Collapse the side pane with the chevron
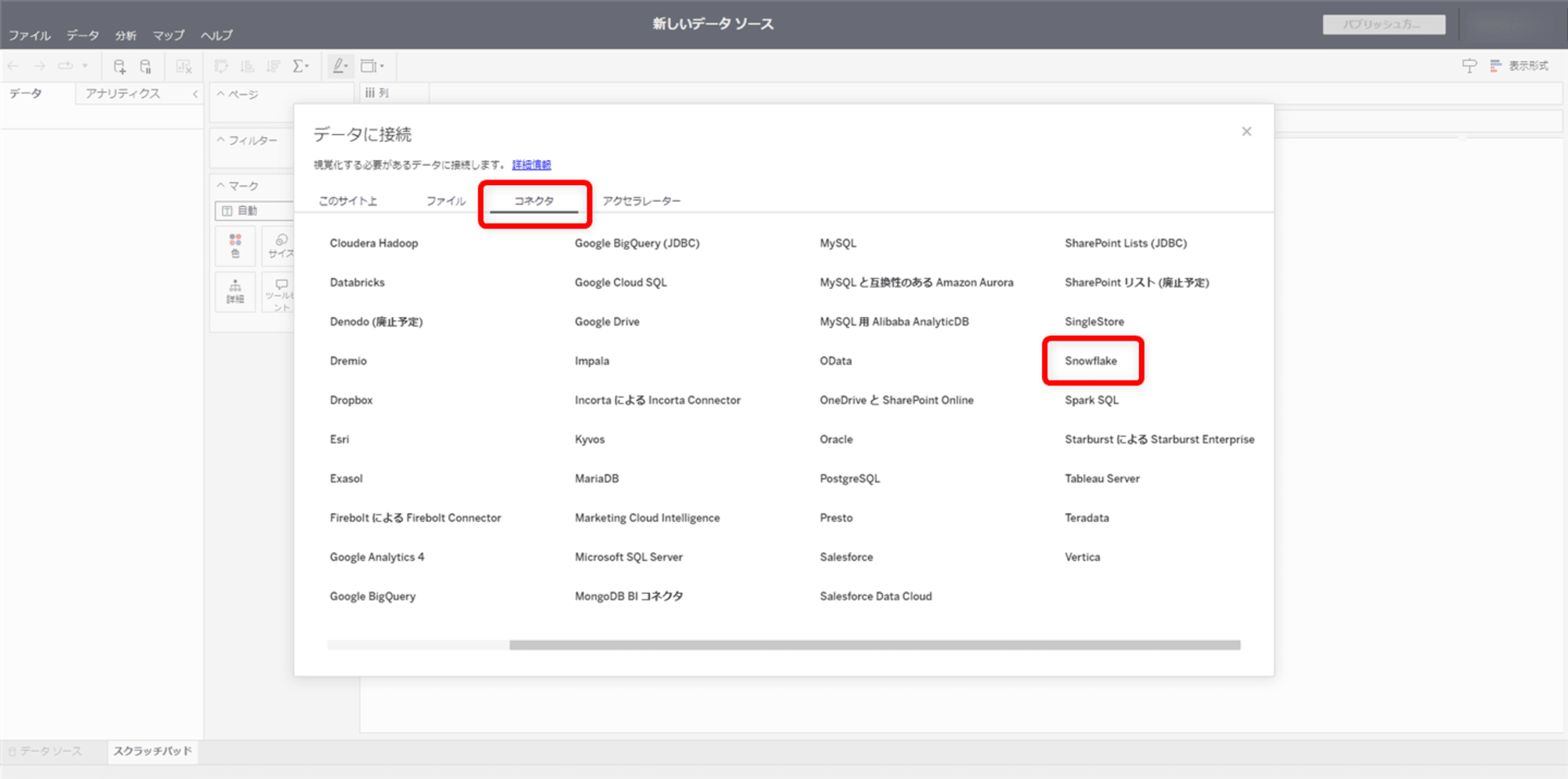 tap(195, 94)
